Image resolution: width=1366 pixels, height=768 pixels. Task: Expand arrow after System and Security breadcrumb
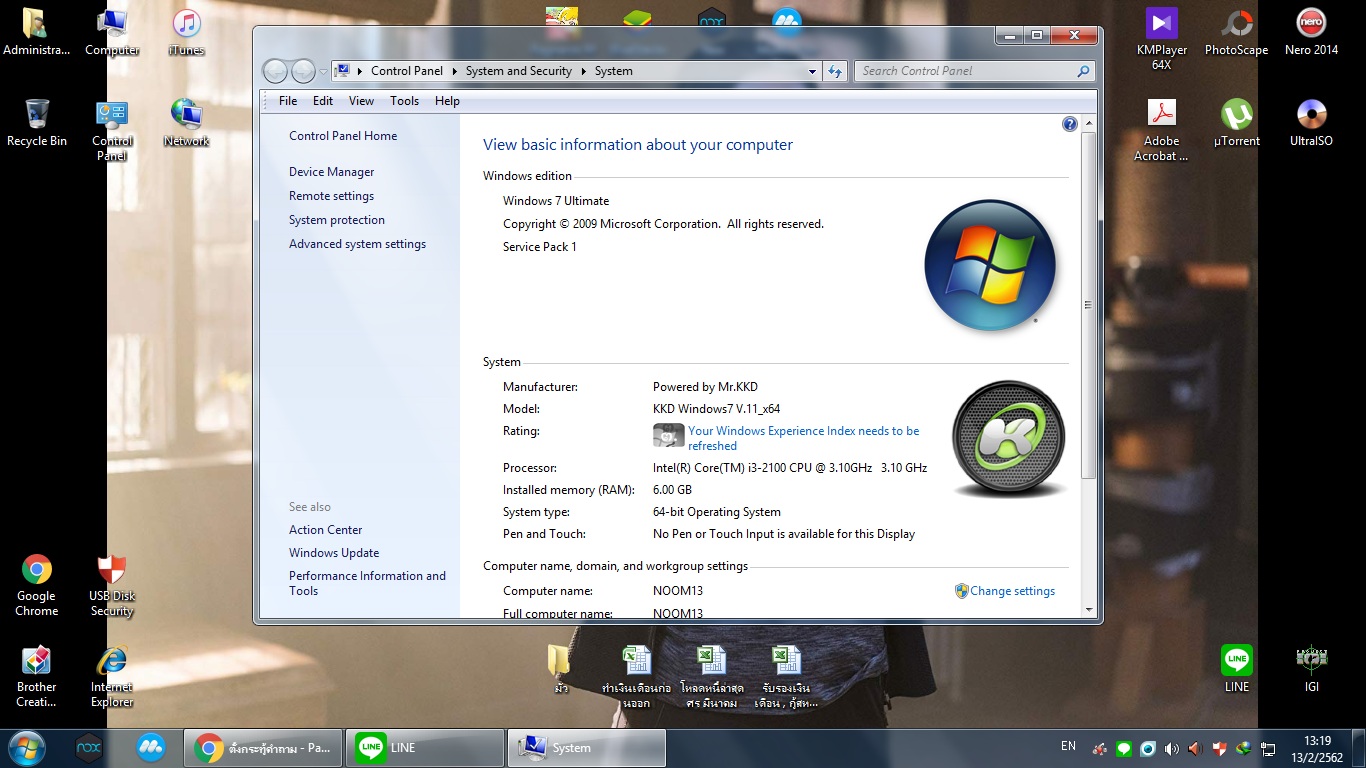(583, 71)
